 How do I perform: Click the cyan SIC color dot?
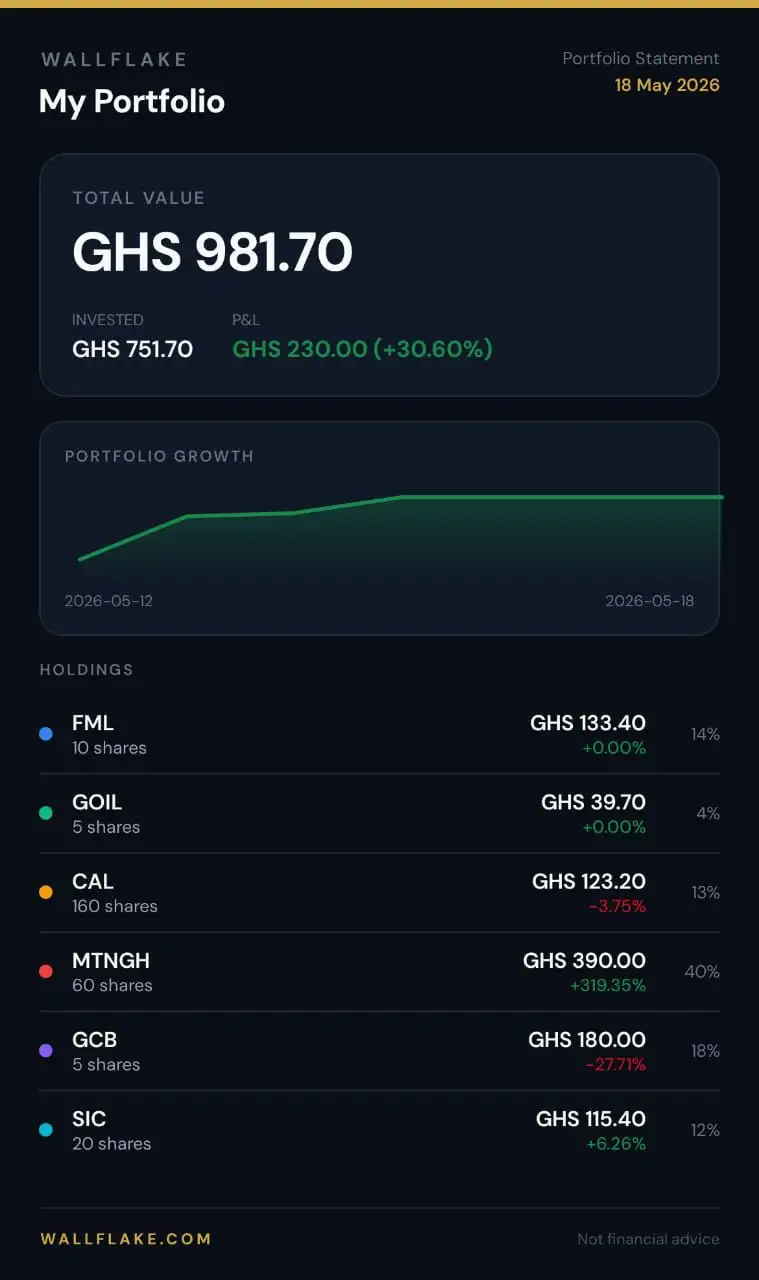[45, 1130]
